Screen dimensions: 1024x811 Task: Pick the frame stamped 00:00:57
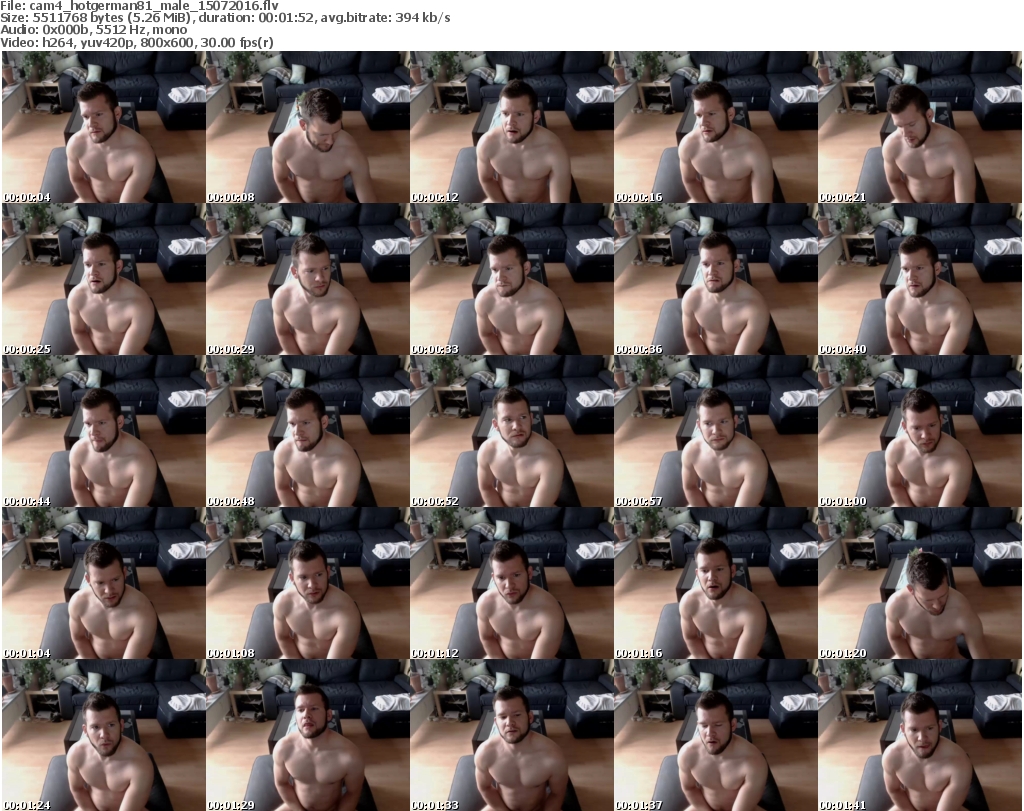[715, 431]
